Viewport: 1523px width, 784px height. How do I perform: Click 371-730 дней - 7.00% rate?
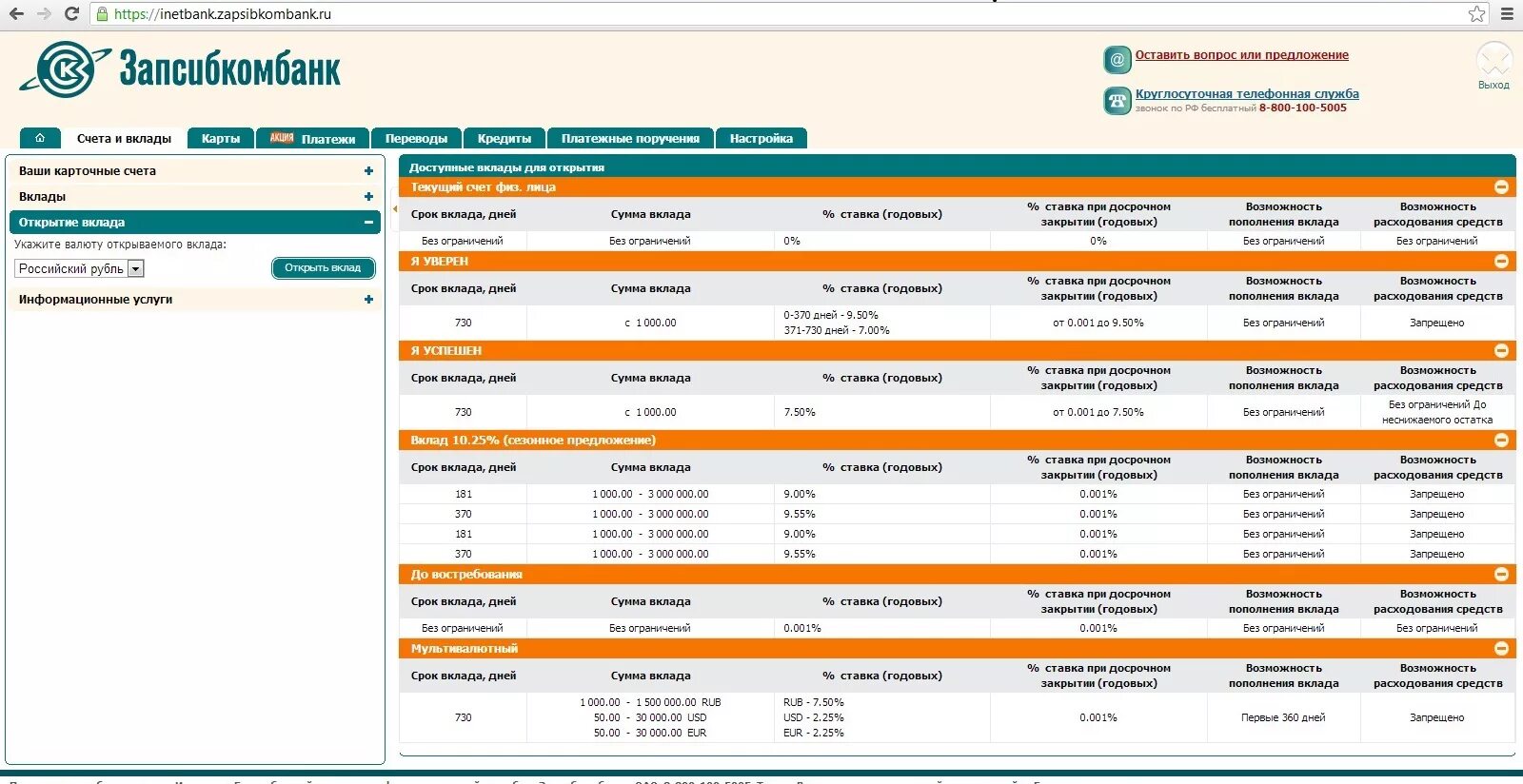pos(837,331)
